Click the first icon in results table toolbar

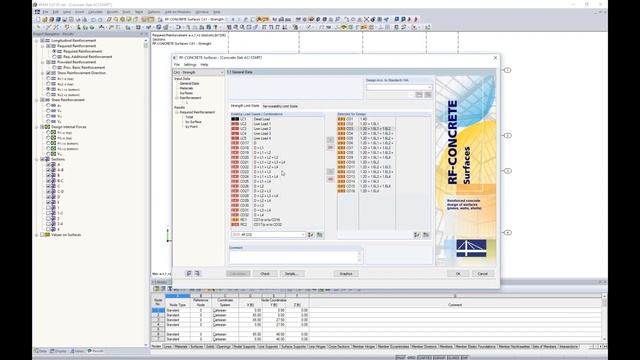[x=156, y=289]
